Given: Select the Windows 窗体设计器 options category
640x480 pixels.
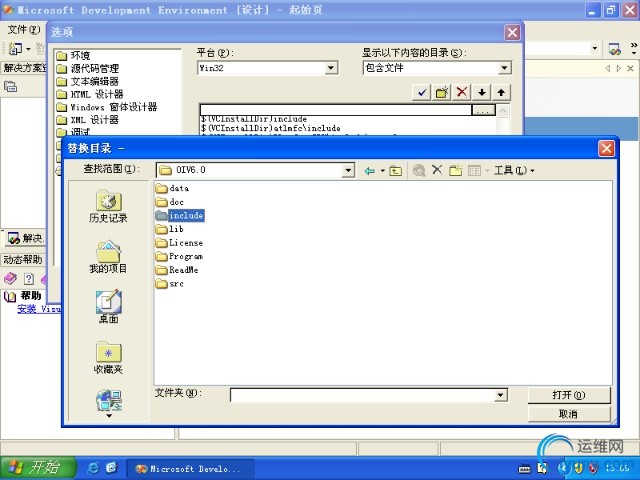Looking at the screenshot, I should click(x=107, y=107).
